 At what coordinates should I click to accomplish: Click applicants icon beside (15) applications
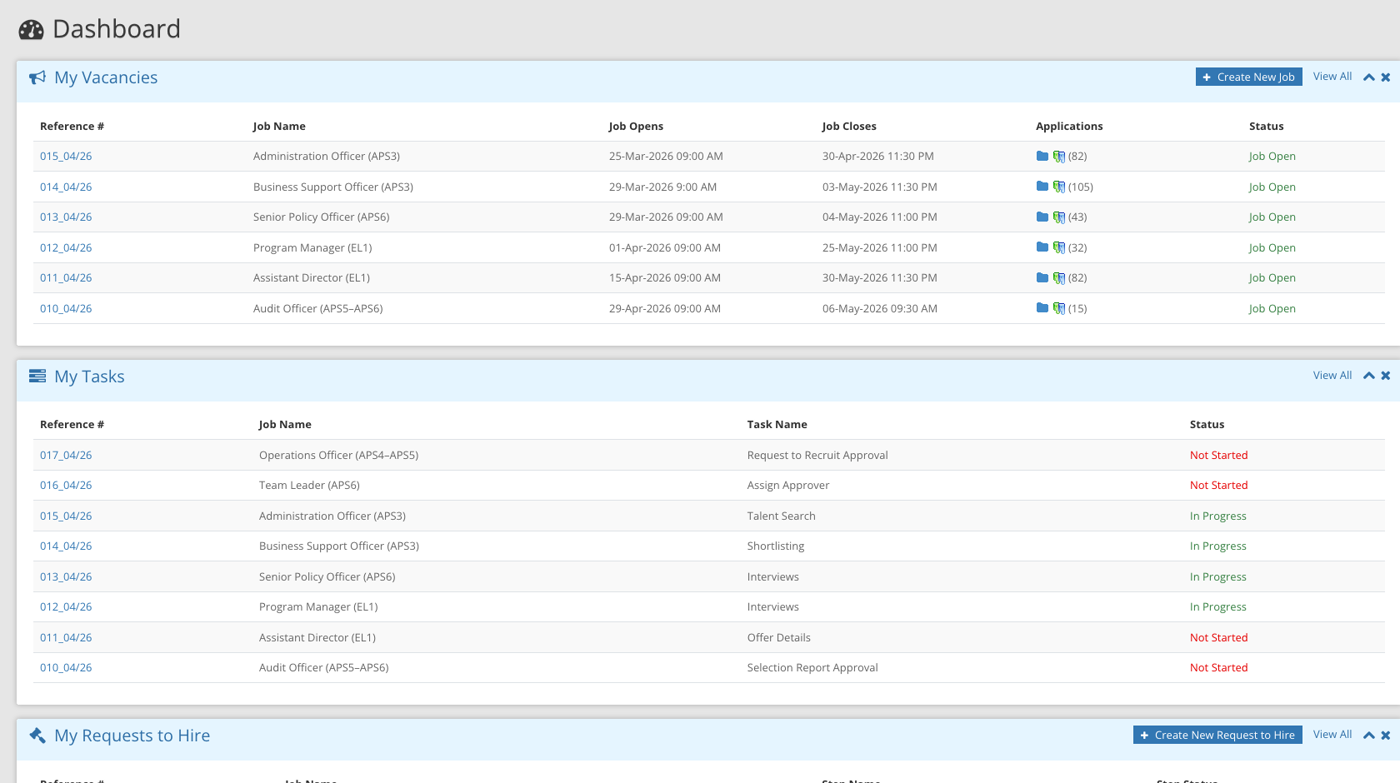click(x=1059, y=309)
